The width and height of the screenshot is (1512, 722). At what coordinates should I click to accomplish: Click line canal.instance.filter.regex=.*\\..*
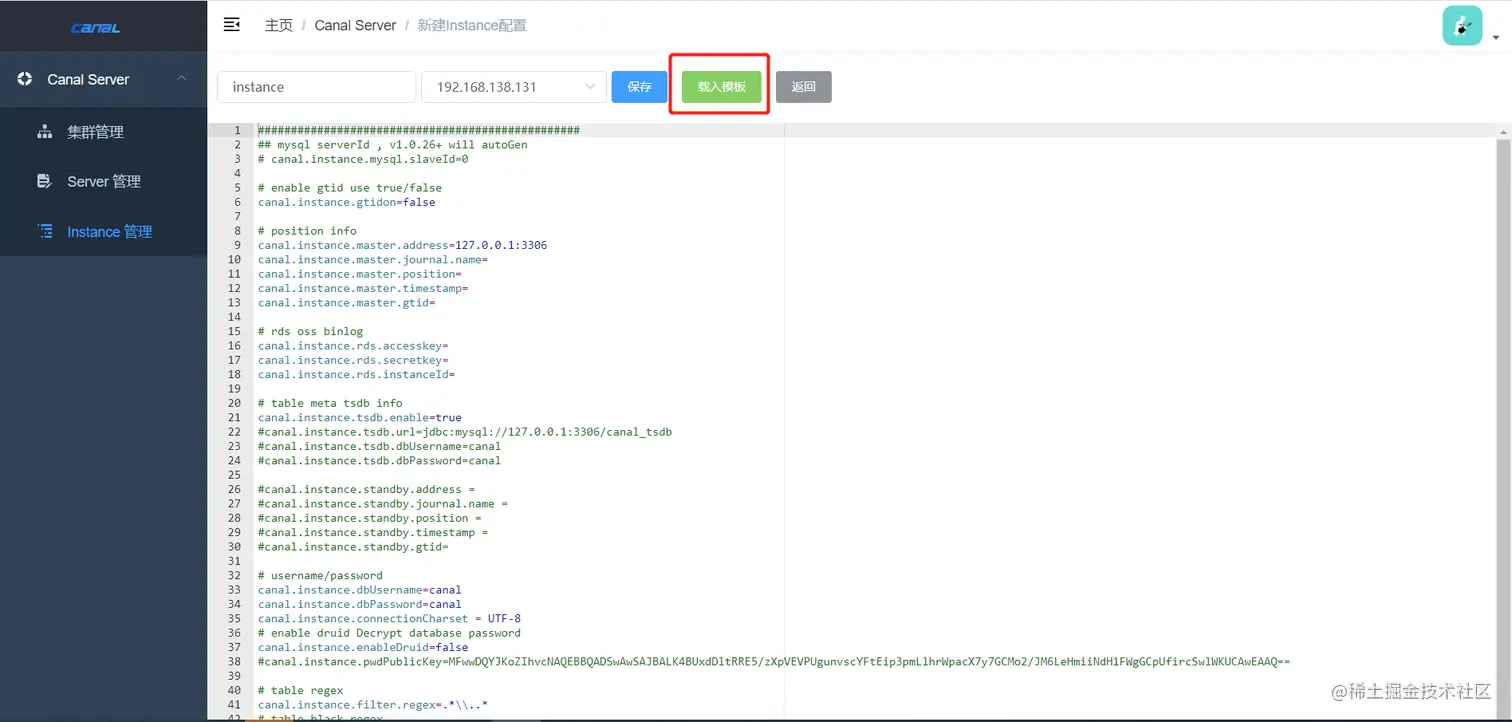coord(372,705)
